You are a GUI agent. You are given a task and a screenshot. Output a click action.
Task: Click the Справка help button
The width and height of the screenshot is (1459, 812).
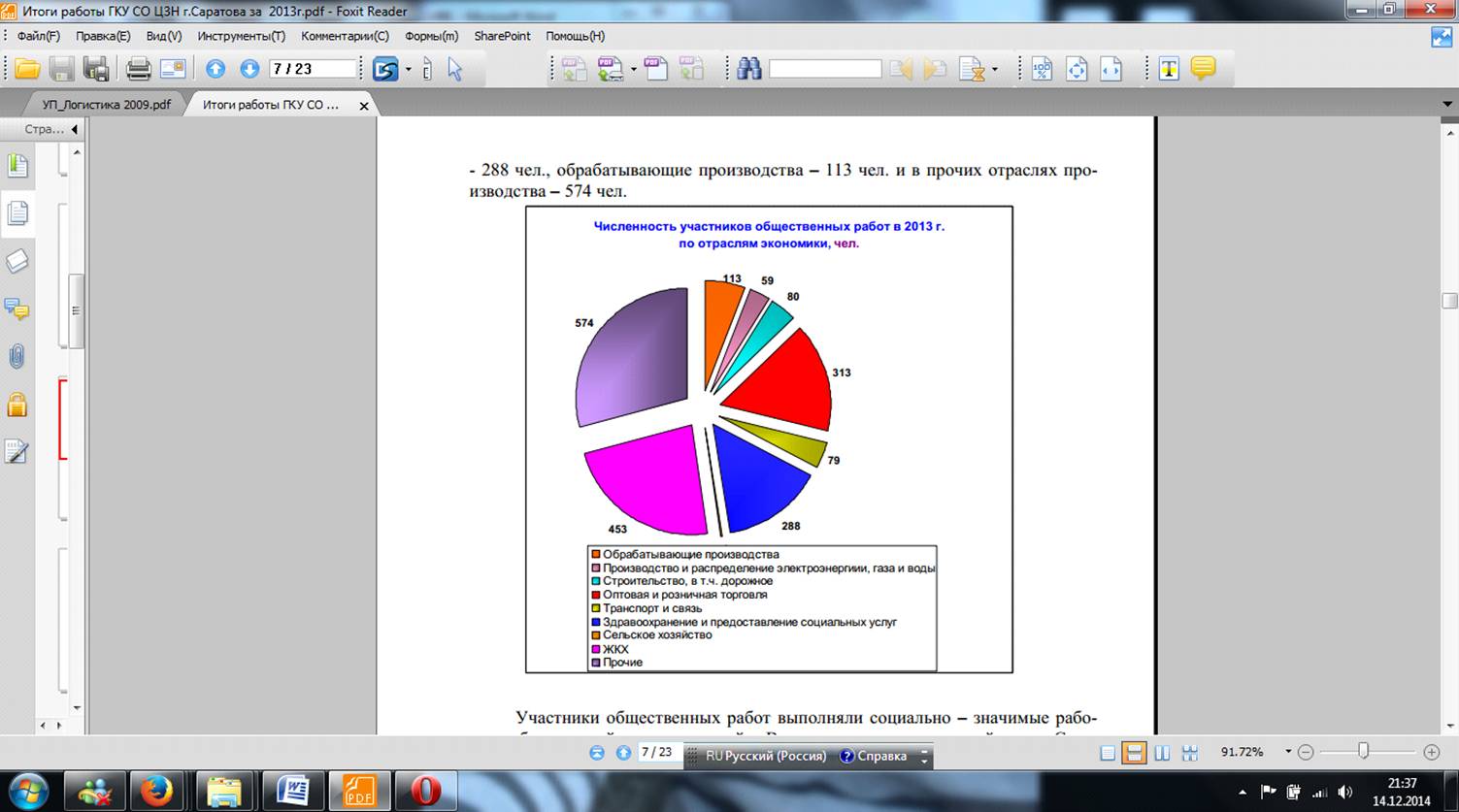tap(873, 756)
